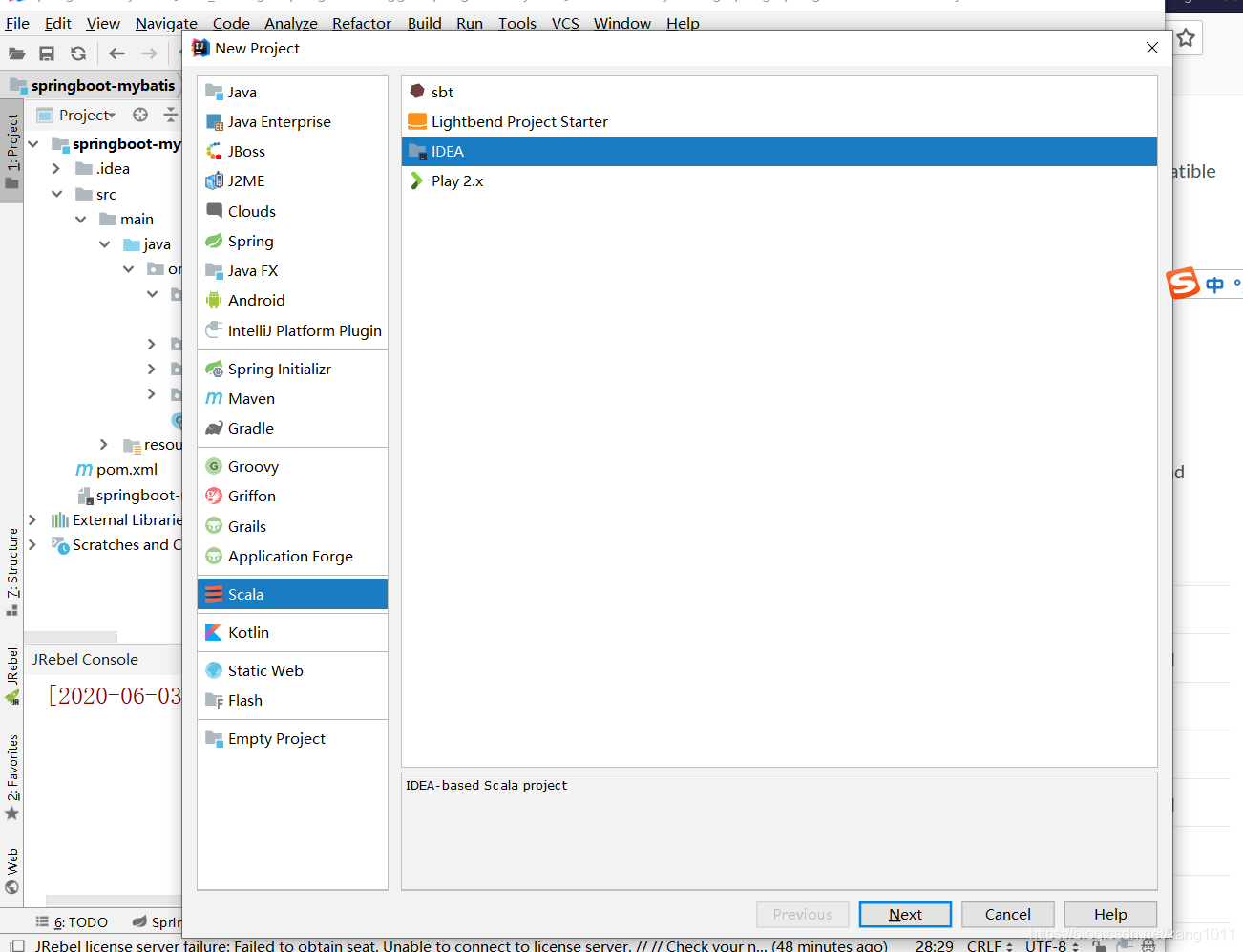1243x952 pixels.
Task: Click the Synchronize refresh toolbar icon
Action: click(x=78, y=53)
